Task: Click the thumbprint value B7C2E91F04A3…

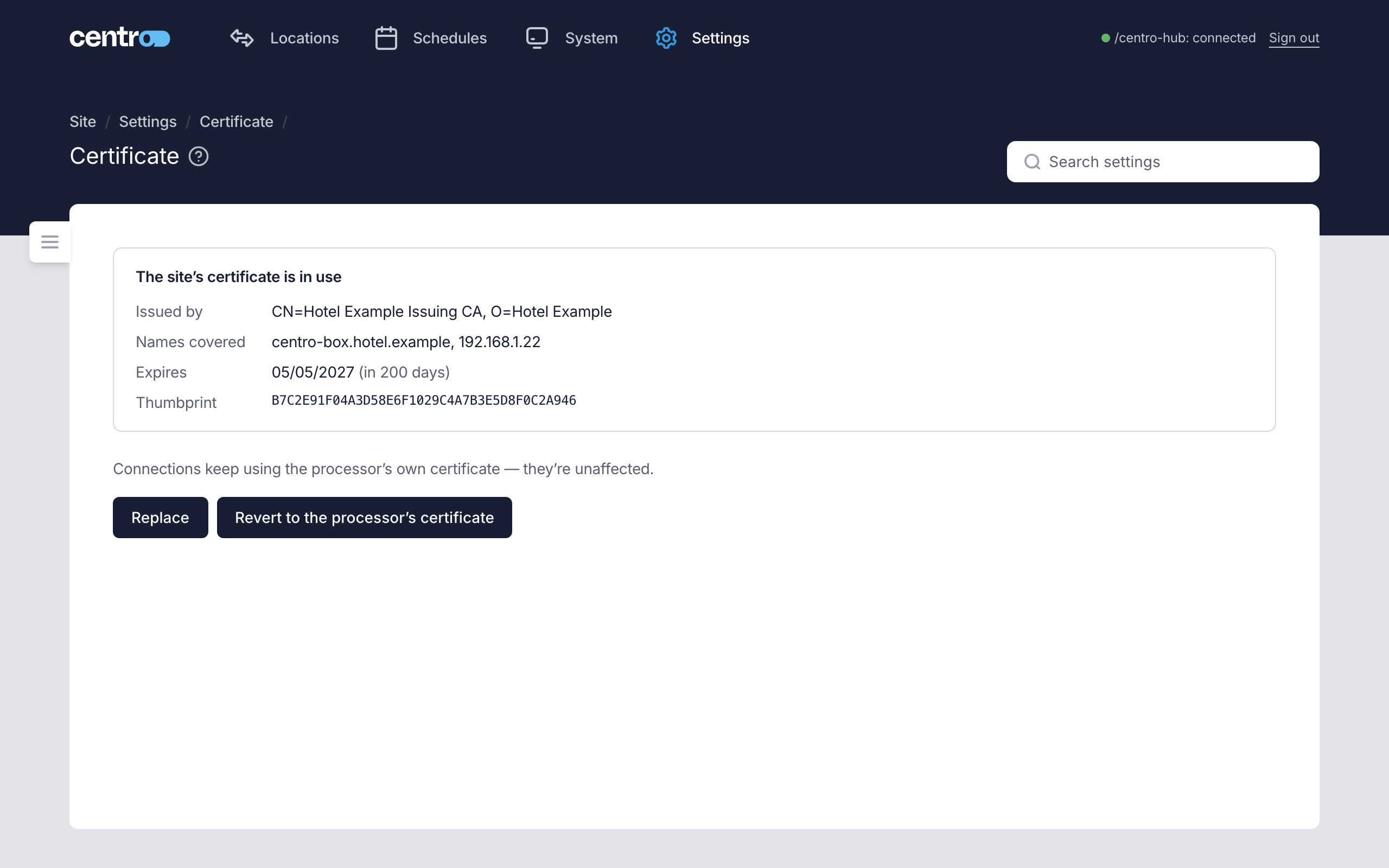Action: click(x=424, y=400)
